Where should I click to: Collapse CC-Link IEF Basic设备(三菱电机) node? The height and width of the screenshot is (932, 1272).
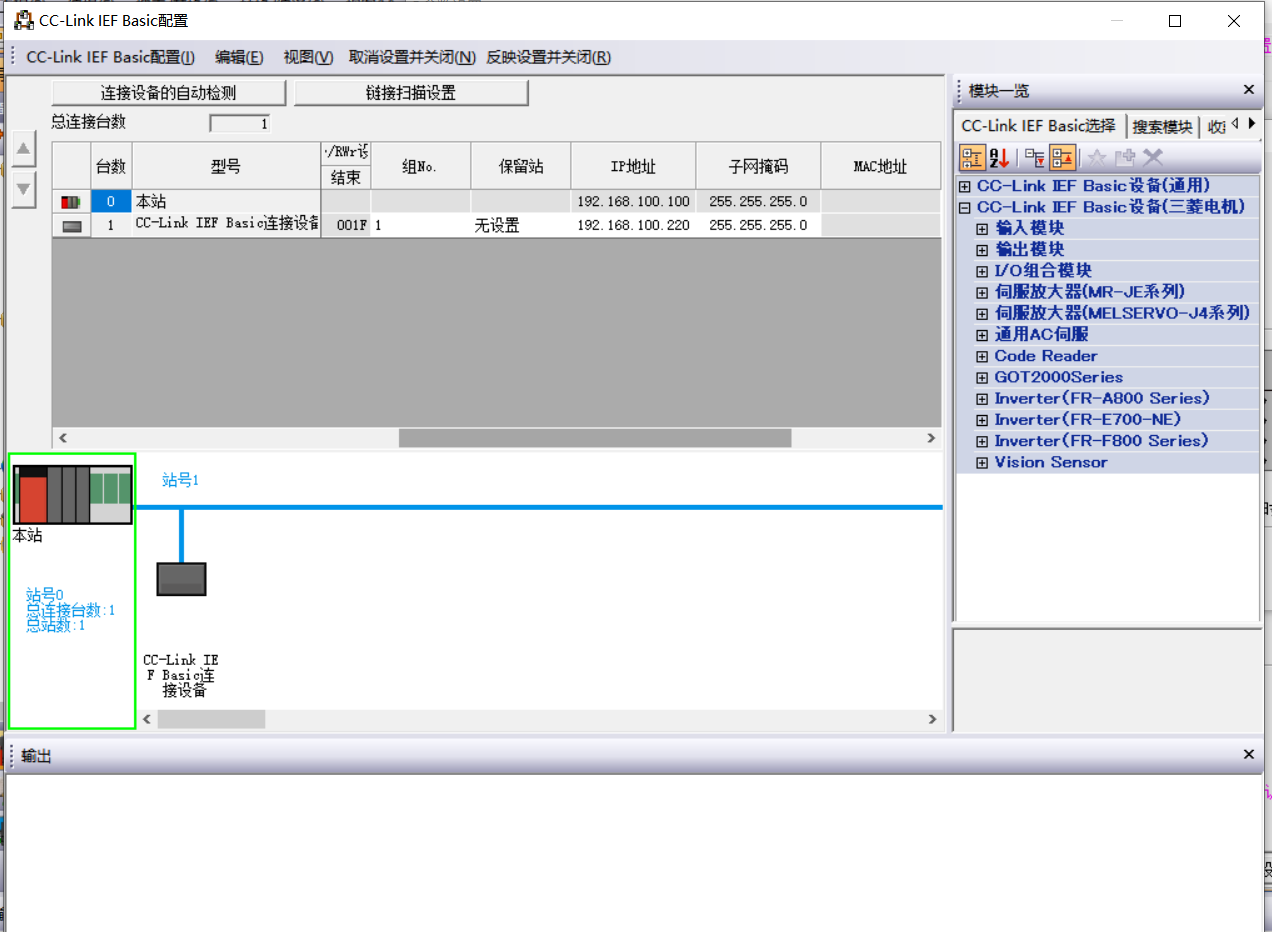(x=965, y=207)
